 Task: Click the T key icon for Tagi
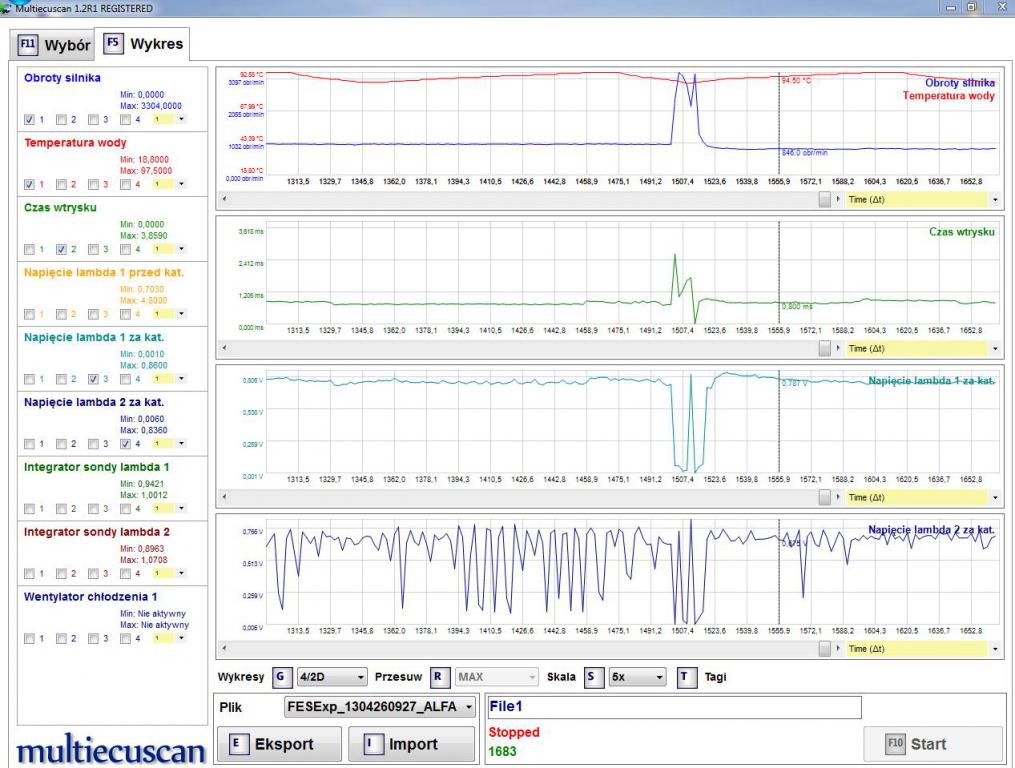pyautogui.click(x=684, y=677)
